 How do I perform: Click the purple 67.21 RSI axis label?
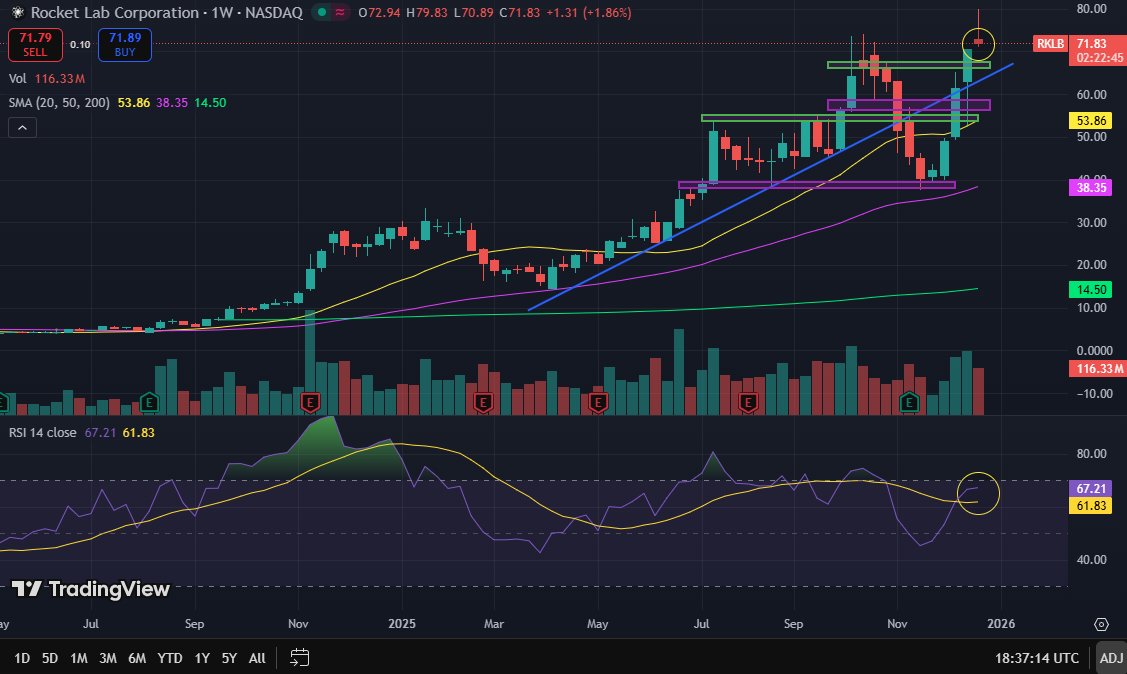point(1090,489)
